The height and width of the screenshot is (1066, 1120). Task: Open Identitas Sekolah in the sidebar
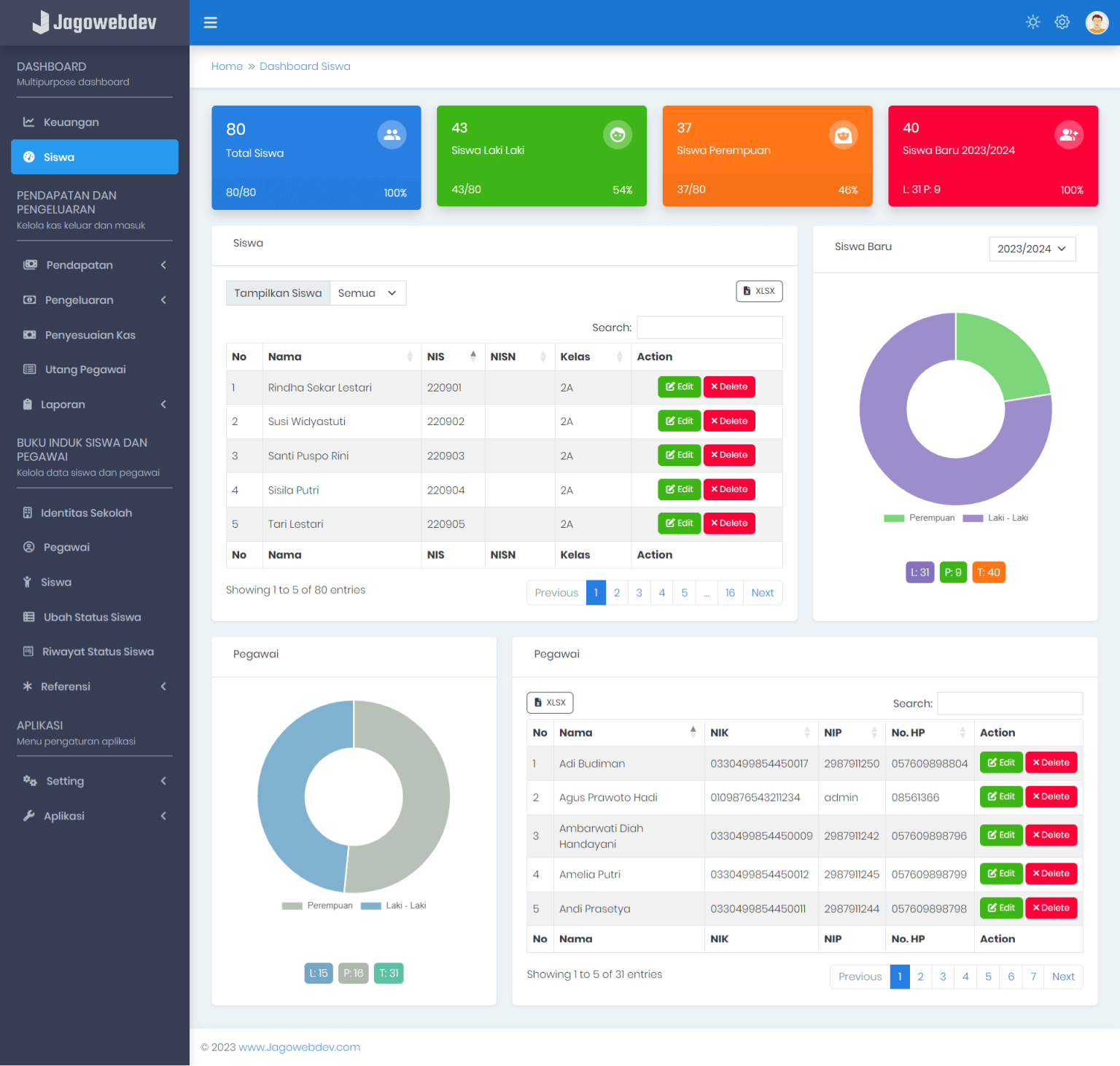(86, 513)
